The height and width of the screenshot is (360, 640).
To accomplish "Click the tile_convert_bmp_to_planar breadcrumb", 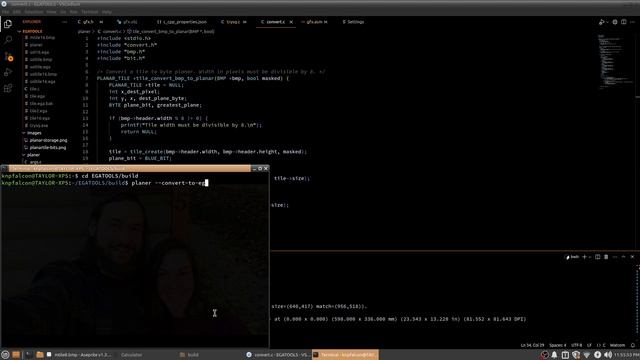I will point(171,31).
